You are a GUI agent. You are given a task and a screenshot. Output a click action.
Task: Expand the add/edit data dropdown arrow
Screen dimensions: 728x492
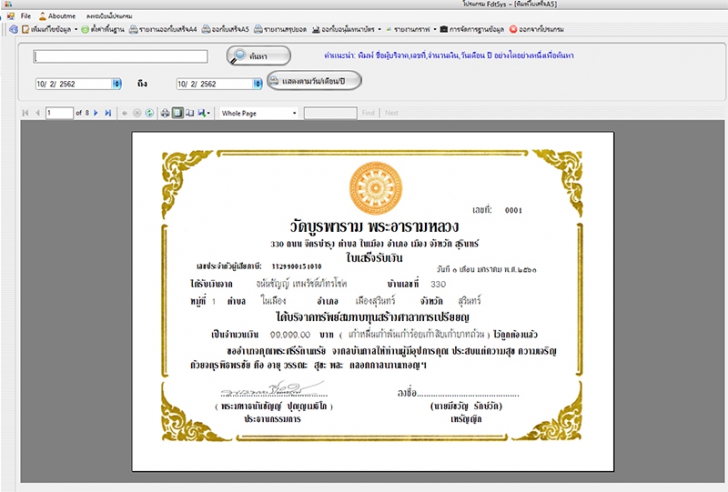click(76, 29)
